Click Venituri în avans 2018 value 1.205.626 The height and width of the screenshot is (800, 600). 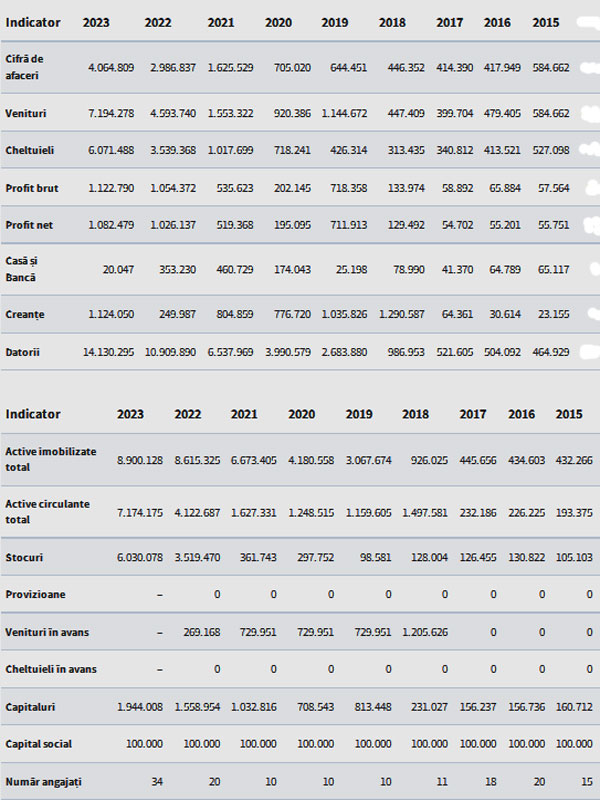coord(424,632)
